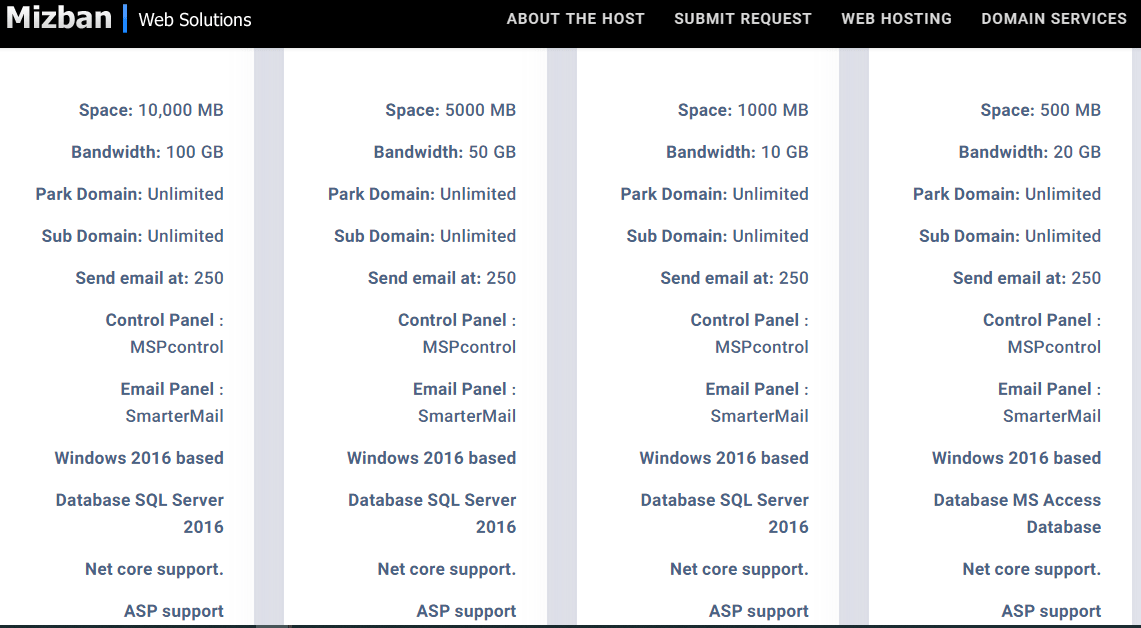Click Sub Domain in the 1000 MB plan
This screenshot has width=1141, height=628.
717,237
